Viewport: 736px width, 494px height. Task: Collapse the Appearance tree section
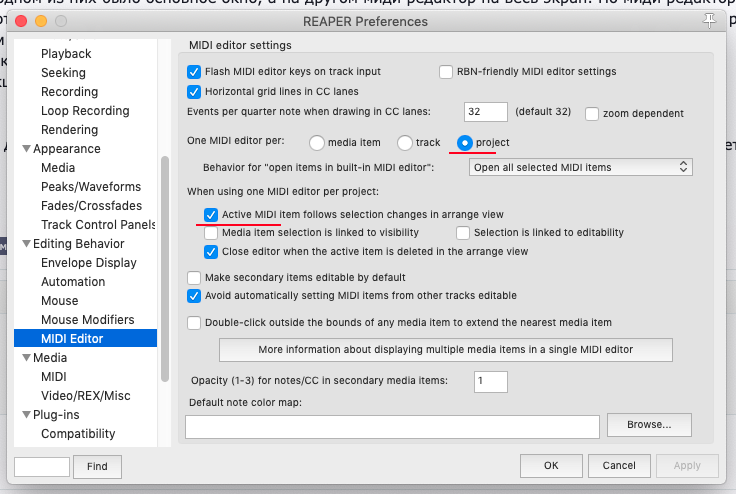tap(27, 148)
